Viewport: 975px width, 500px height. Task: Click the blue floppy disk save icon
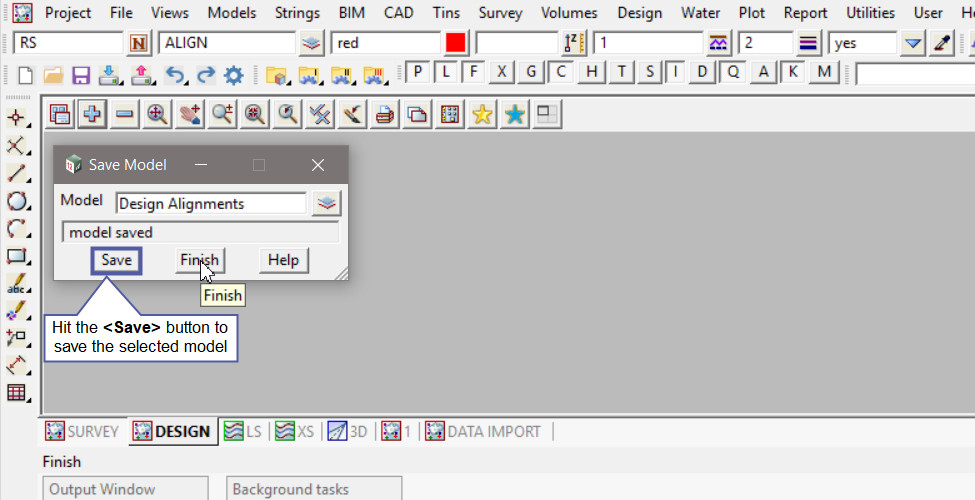point(81,74)
